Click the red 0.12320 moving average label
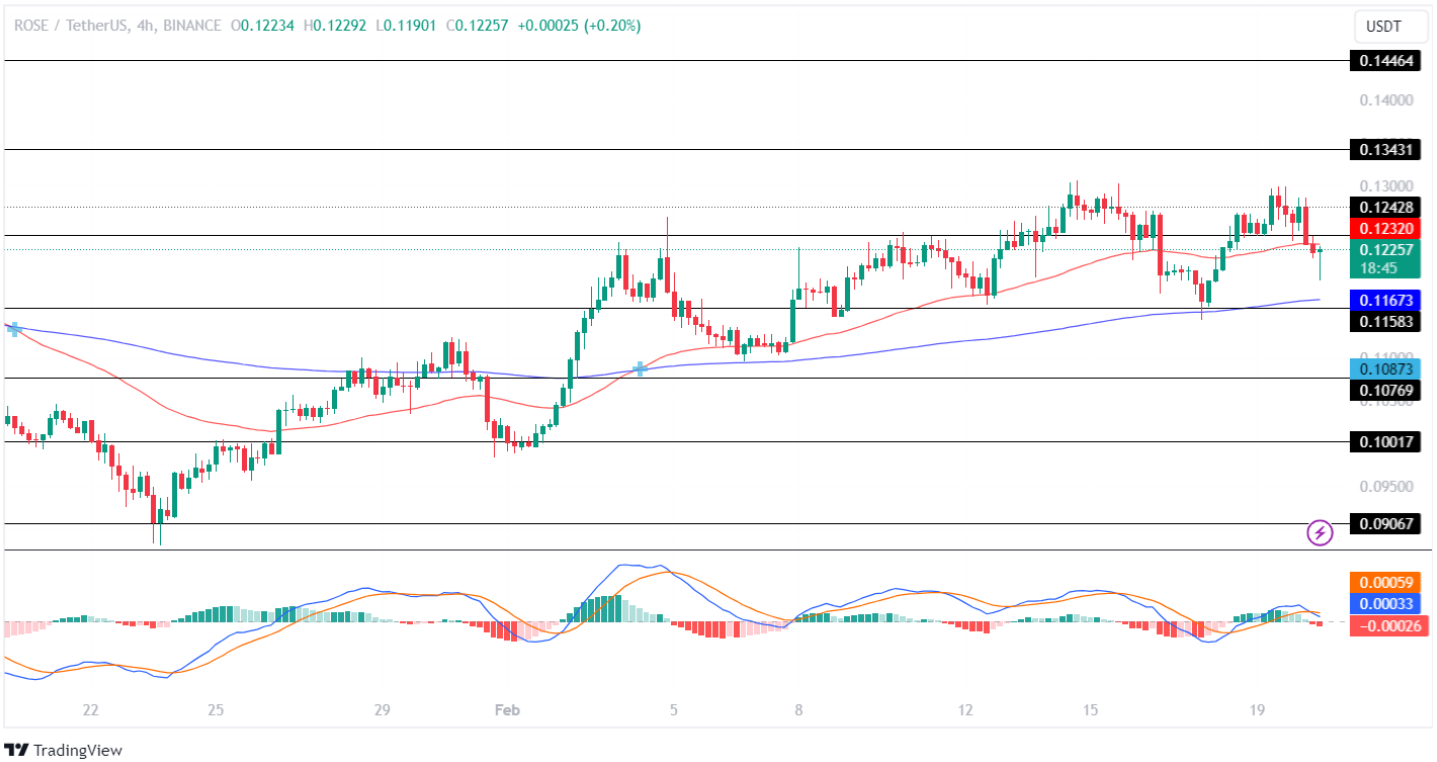 click(1384, 227)
